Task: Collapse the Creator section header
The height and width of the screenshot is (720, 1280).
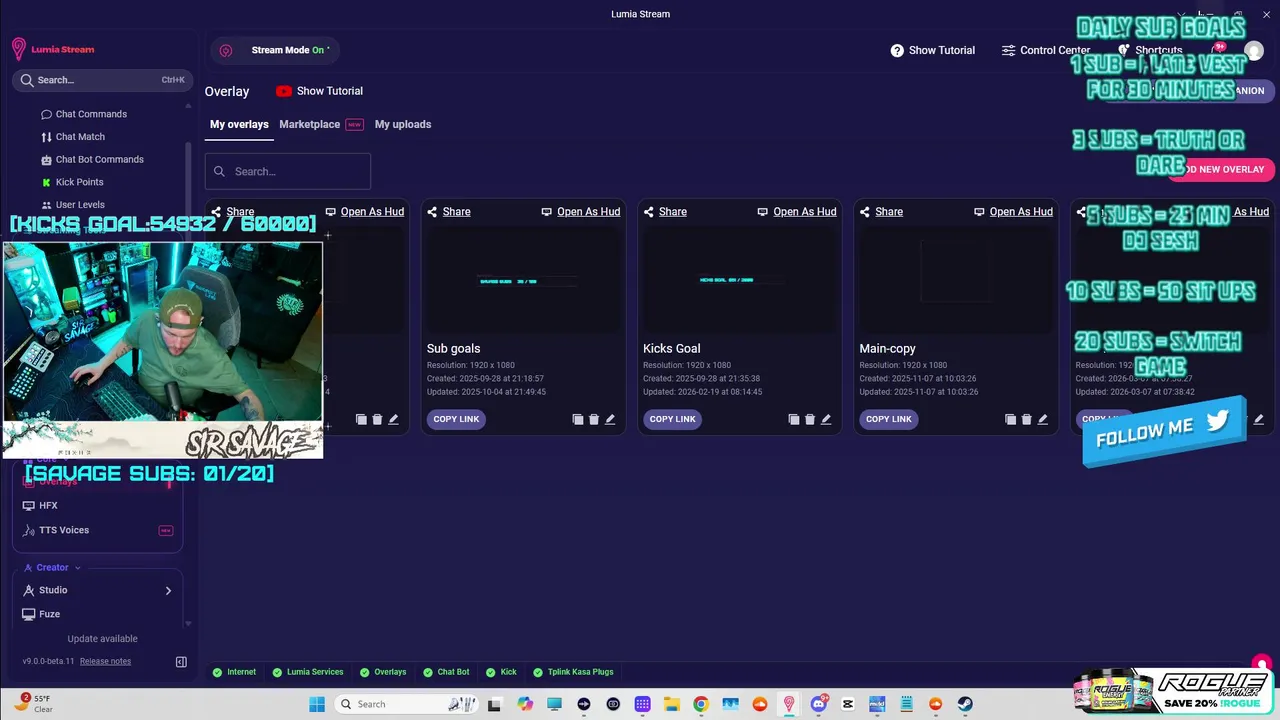Action: coord(52,567)
